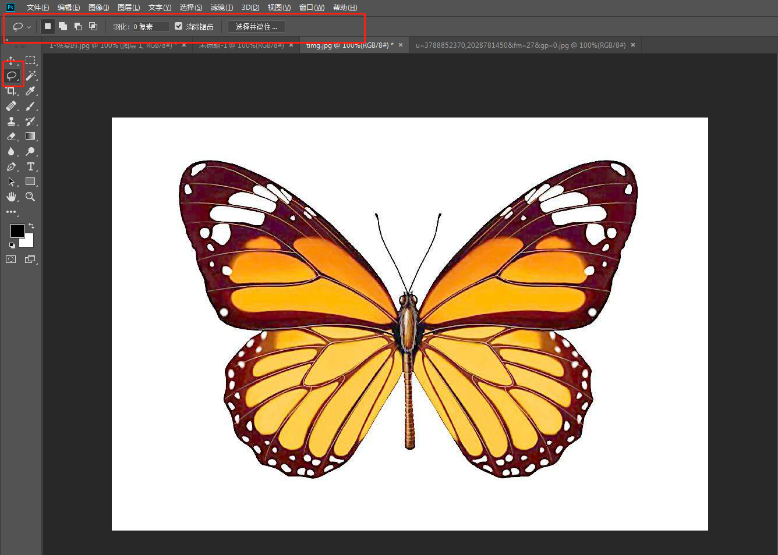Toggle the anti-alias checkbox
The height and width of the screenshot is (555, 778).
pyautogui.click(x=178, y=26)
